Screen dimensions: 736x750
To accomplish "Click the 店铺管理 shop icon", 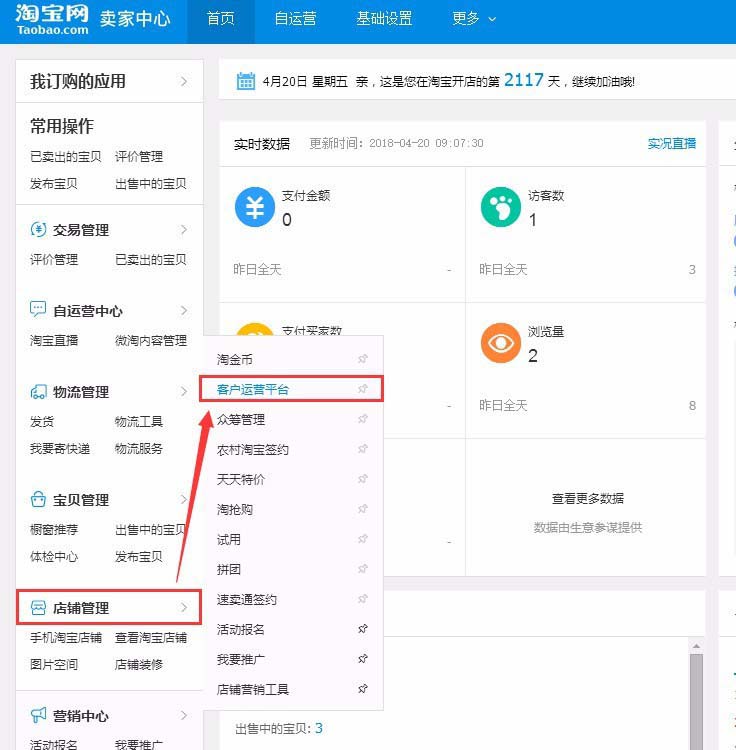I will (x=38, y=607).
